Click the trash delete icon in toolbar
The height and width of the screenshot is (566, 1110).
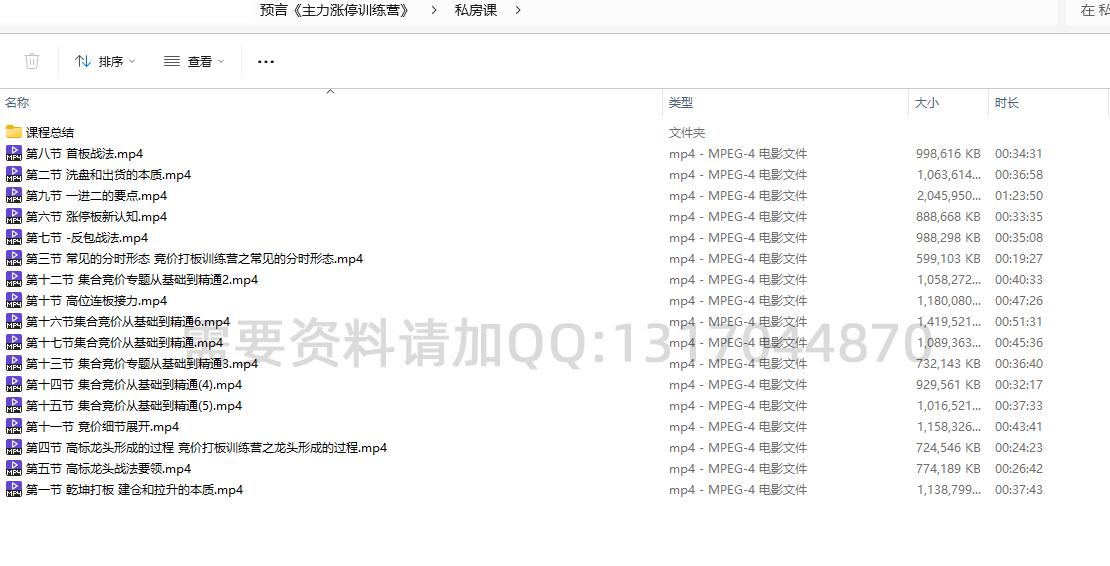pyautogui.click(x=32, y=61)
